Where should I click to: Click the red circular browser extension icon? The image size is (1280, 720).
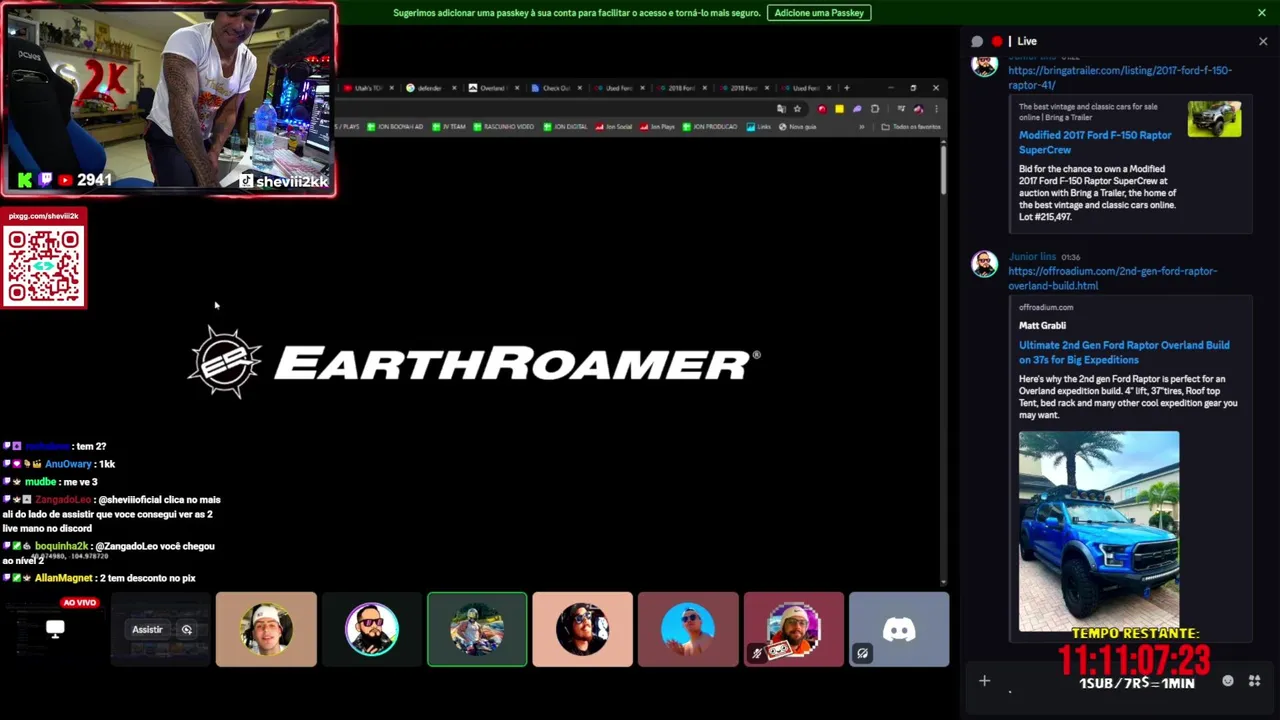pos(822,109)
